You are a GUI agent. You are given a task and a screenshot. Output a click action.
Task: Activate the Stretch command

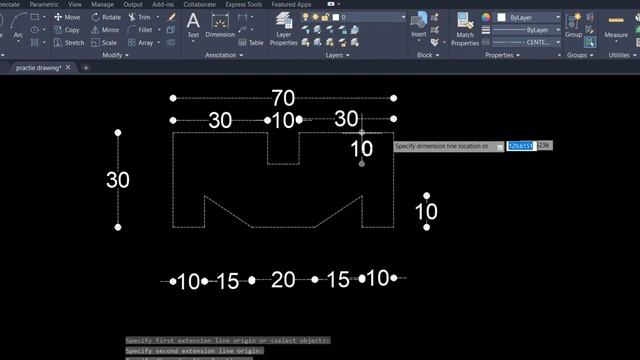point(69,42)
